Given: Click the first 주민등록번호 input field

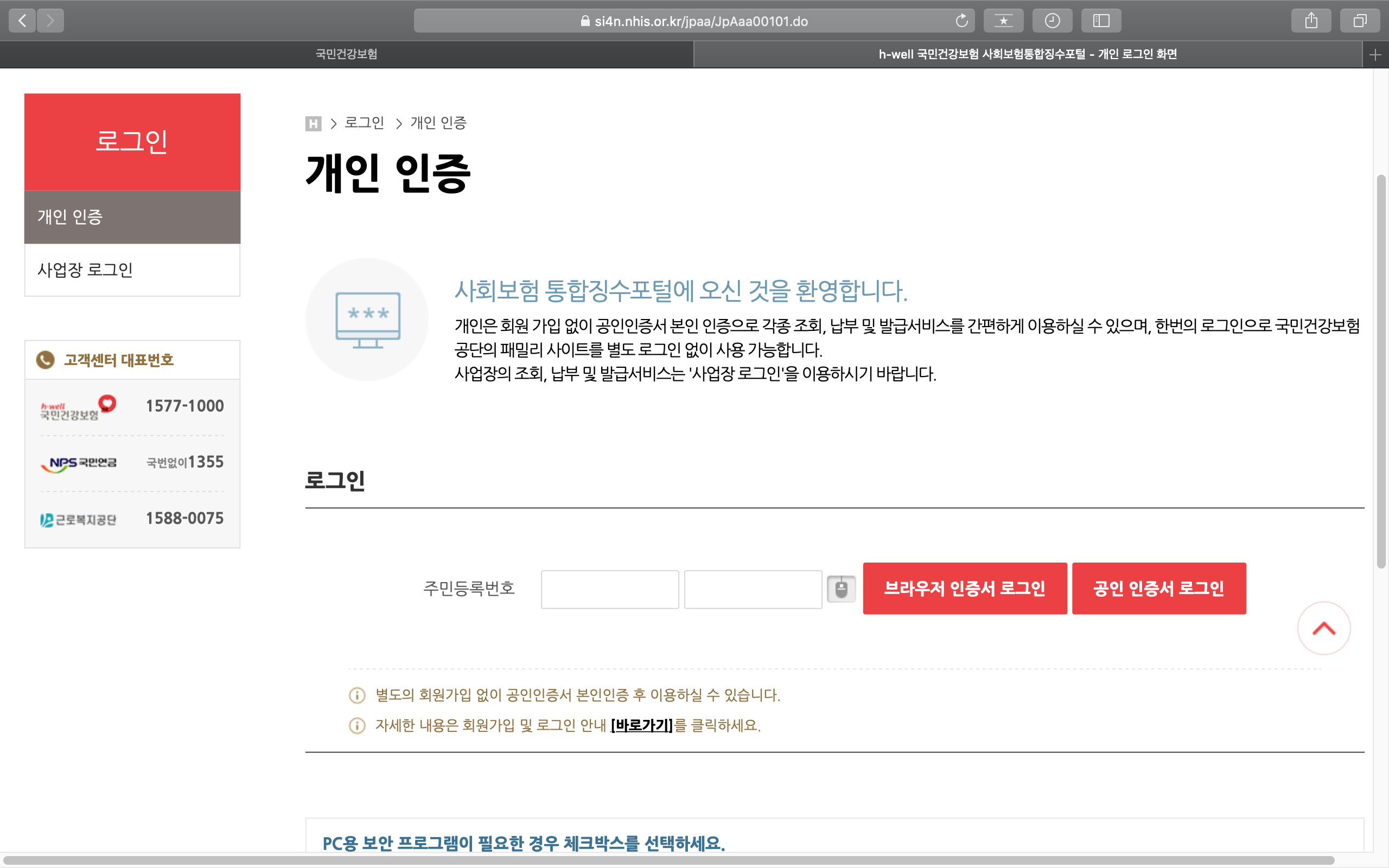Looking at the screenshot, I should tap(609, 589).
